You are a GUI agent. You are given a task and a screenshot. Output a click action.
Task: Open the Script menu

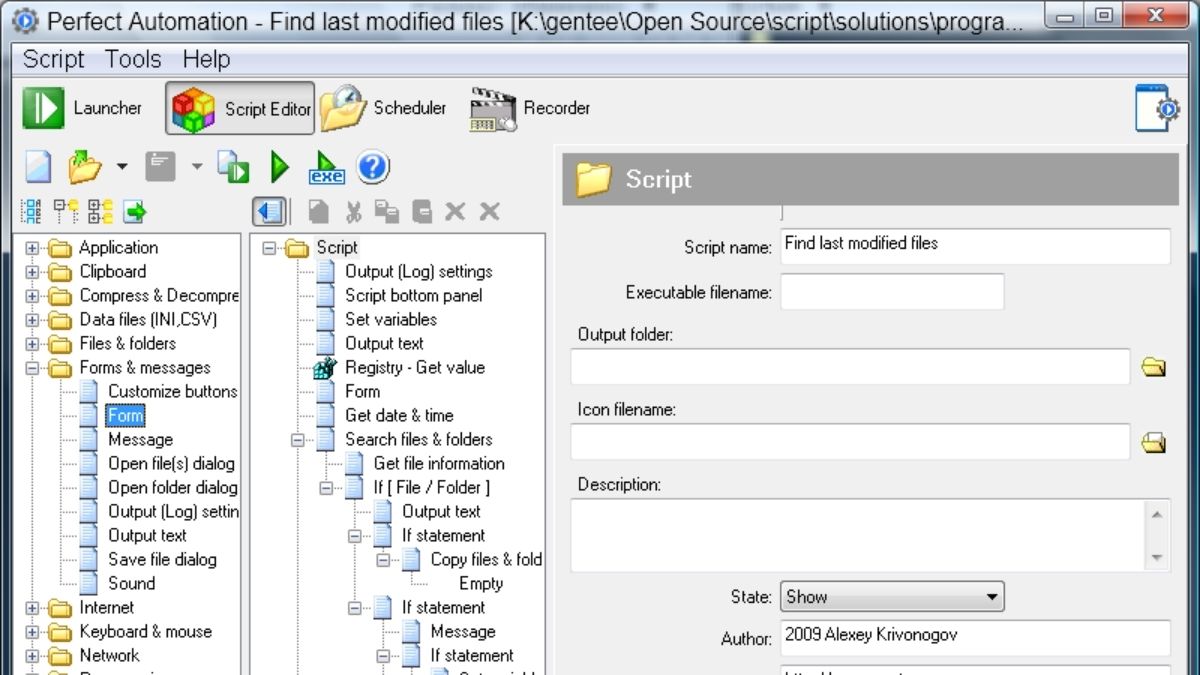click(x=54, y=59)
